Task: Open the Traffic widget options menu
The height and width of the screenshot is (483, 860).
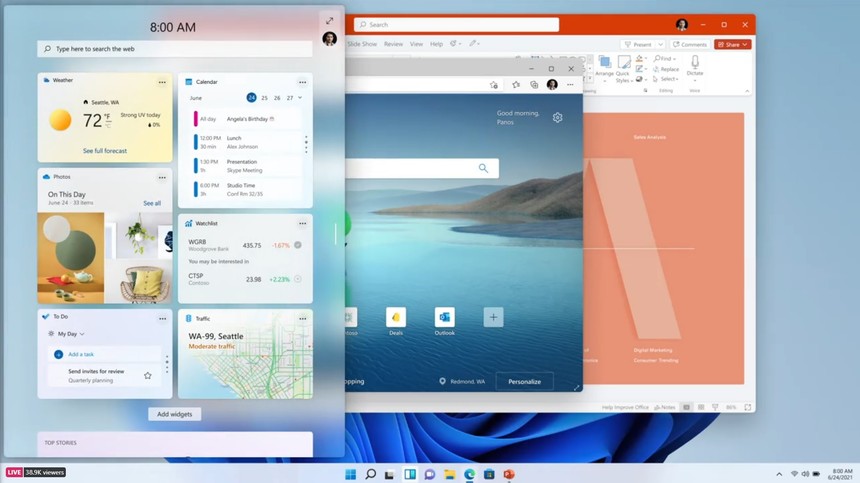Action: click(x=302, y=319)
